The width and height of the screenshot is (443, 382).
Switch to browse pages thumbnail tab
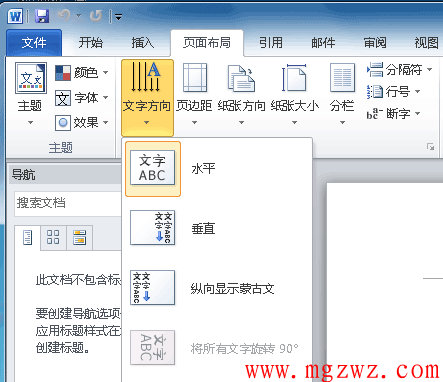[53, 237]
